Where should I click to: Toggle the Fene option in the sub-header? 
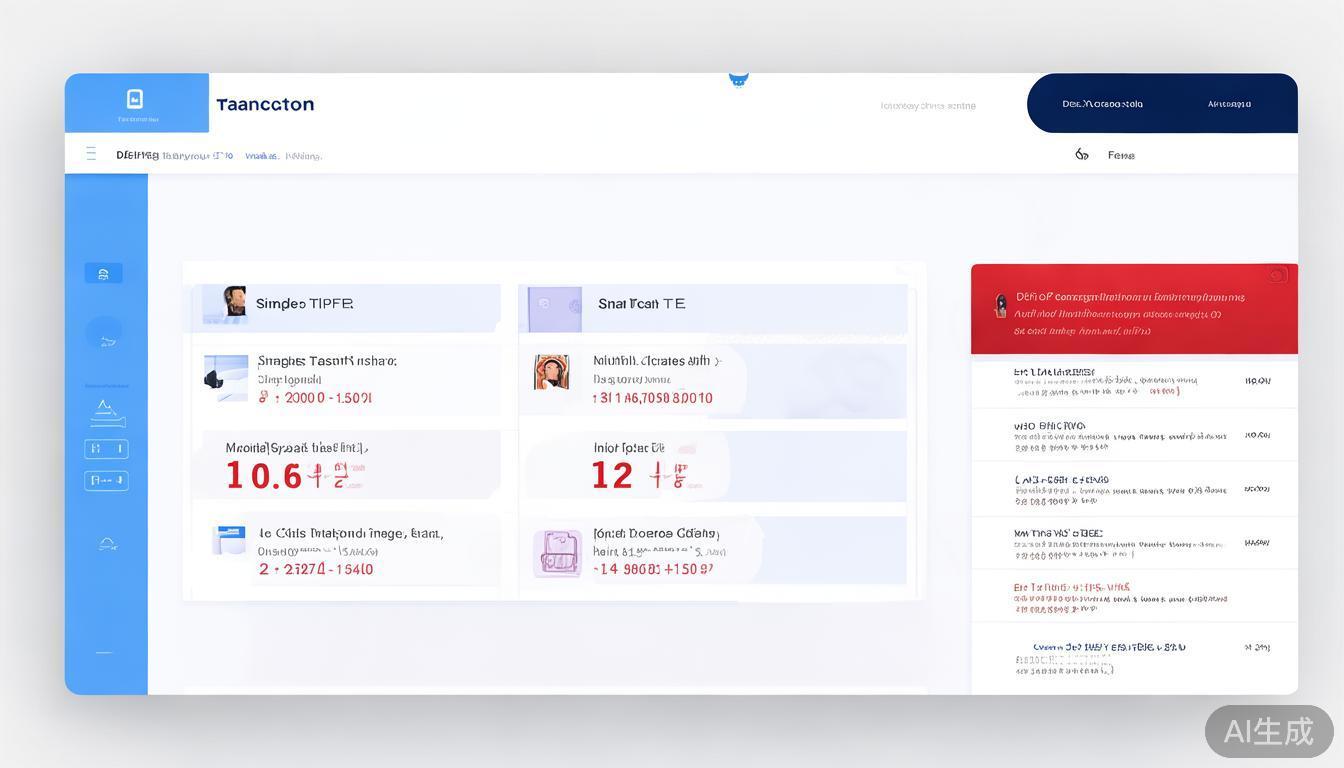coord(1121,155)
